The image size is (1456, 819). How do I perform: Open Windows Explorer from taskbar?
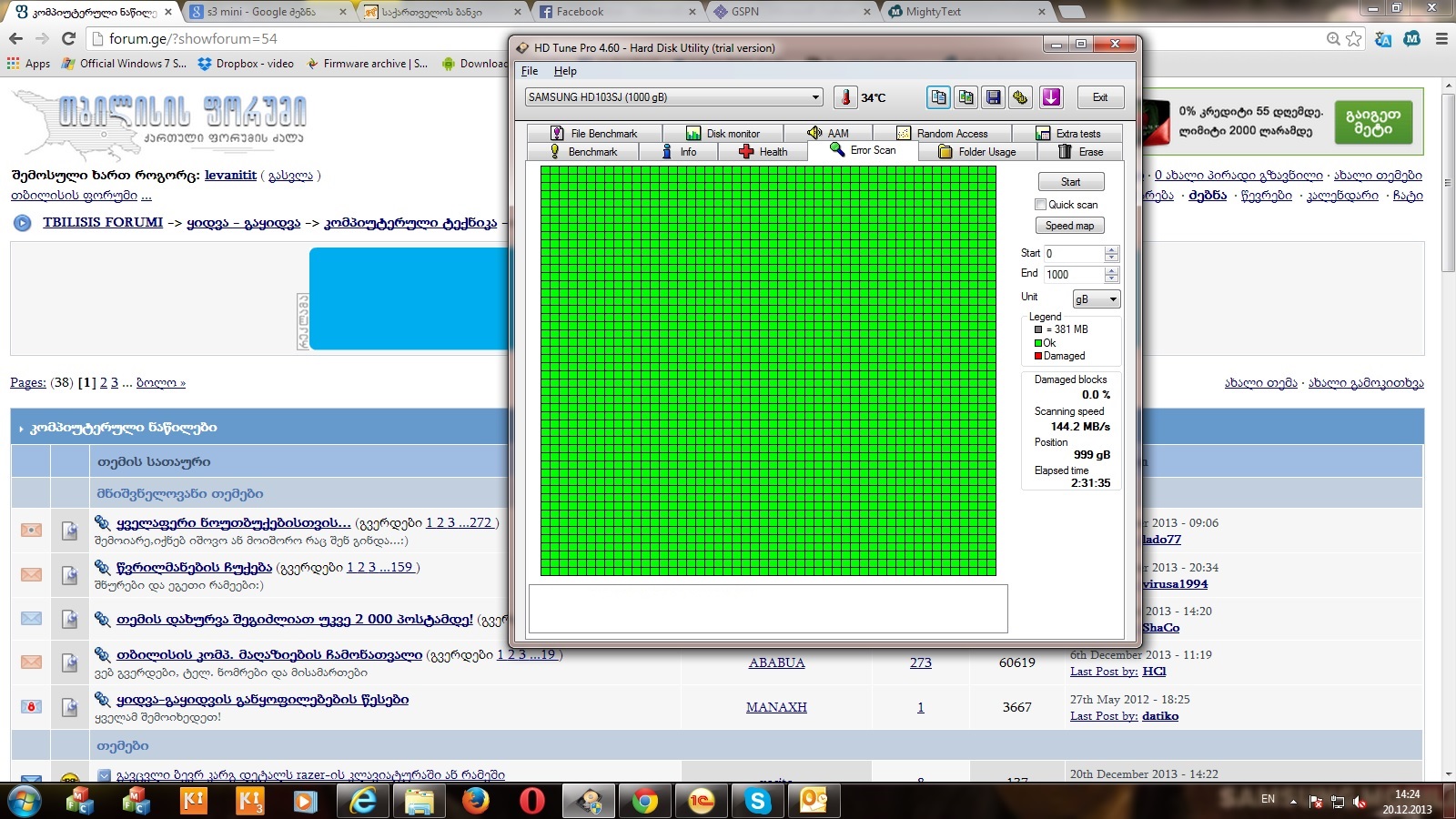[x=420, y=802]
